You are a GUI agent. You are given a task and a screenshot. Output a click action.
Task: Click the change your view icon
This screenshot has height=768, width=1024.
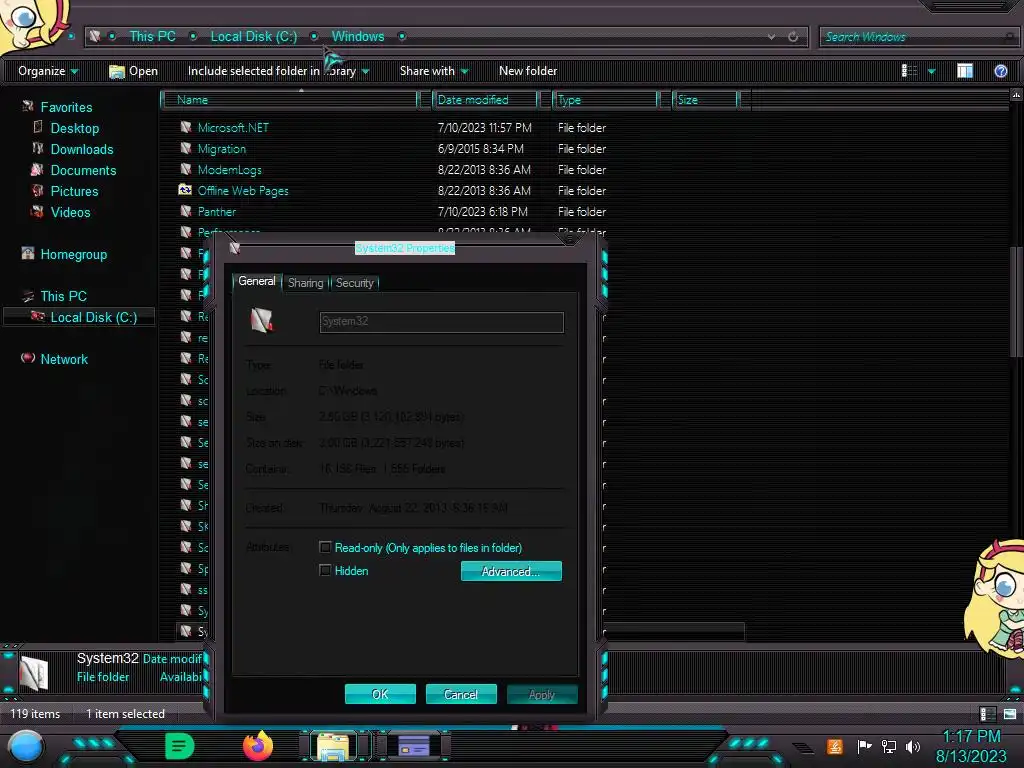coord(909,71)
